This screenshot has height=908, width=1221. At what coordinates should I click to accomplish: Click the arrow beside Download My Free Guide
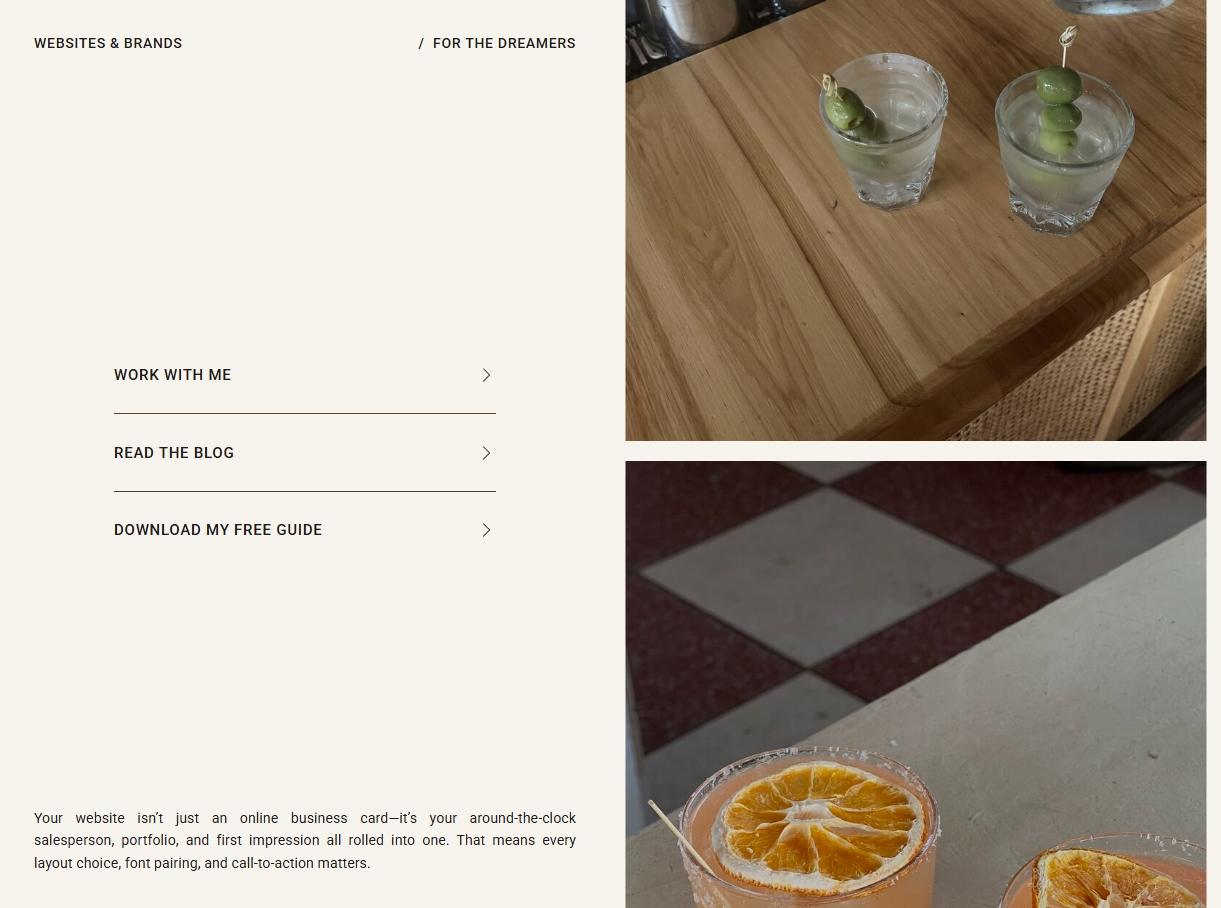[486, 530]
